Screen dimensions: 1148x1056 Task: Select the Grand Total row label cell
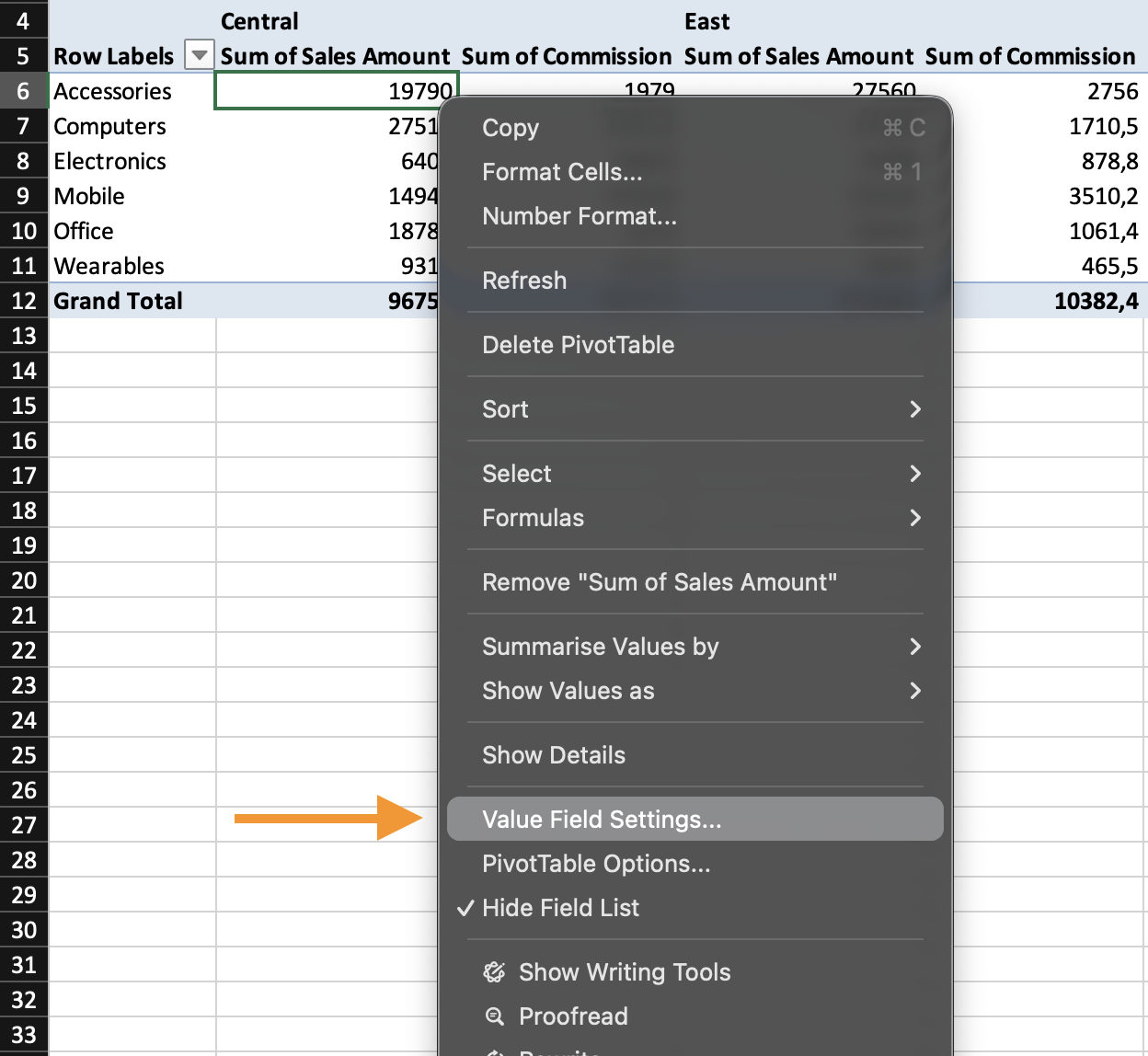(119, 301)
